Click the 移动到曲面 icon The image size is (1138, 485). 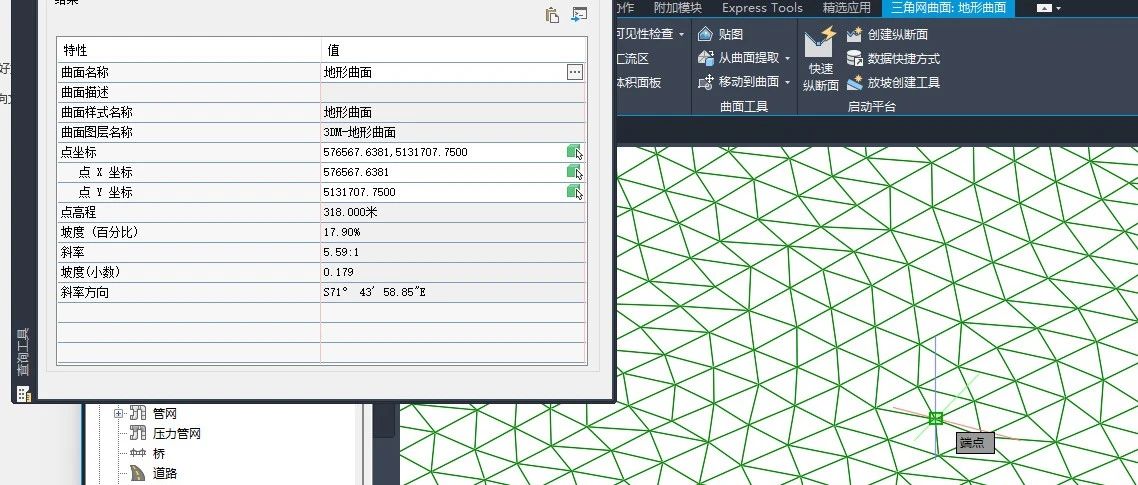705,82
